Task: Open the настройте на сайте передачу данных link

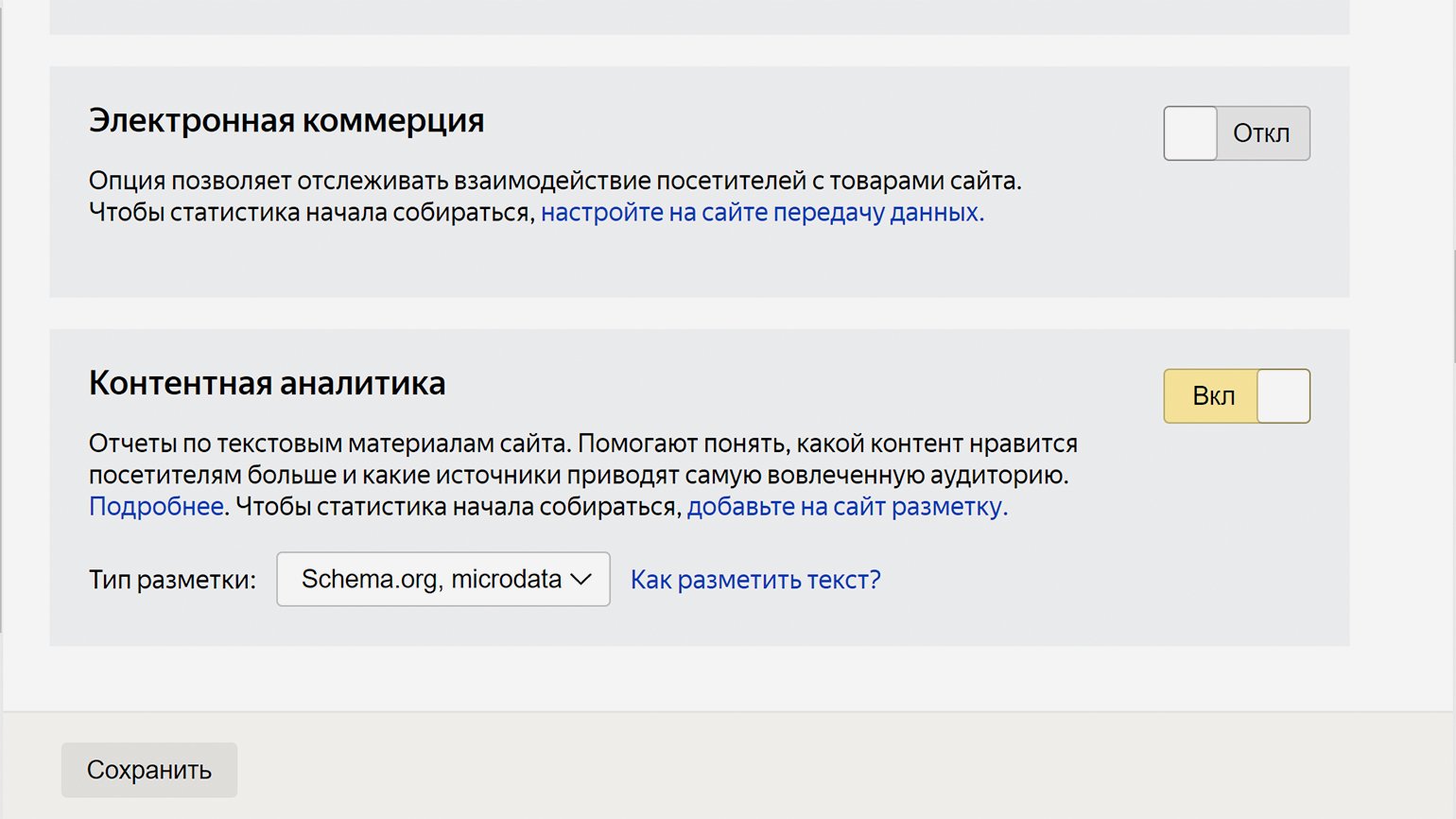Action: point(762,213)
